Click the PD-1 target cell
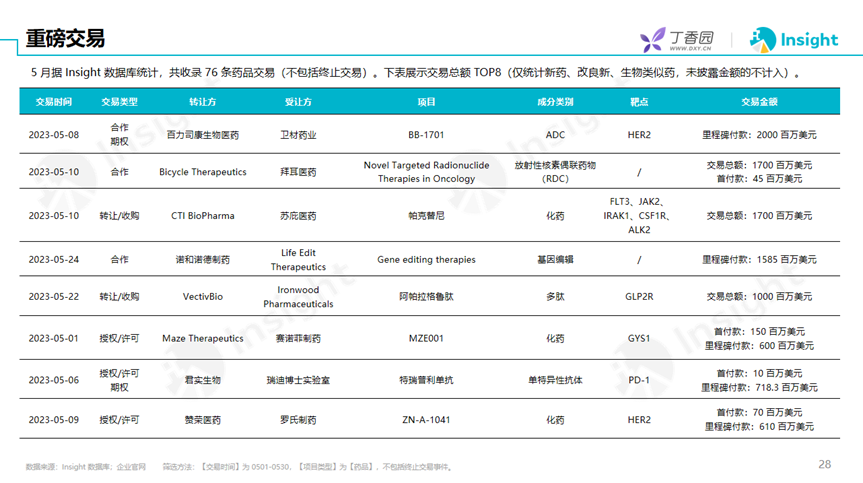 click(x=639, y=380)
